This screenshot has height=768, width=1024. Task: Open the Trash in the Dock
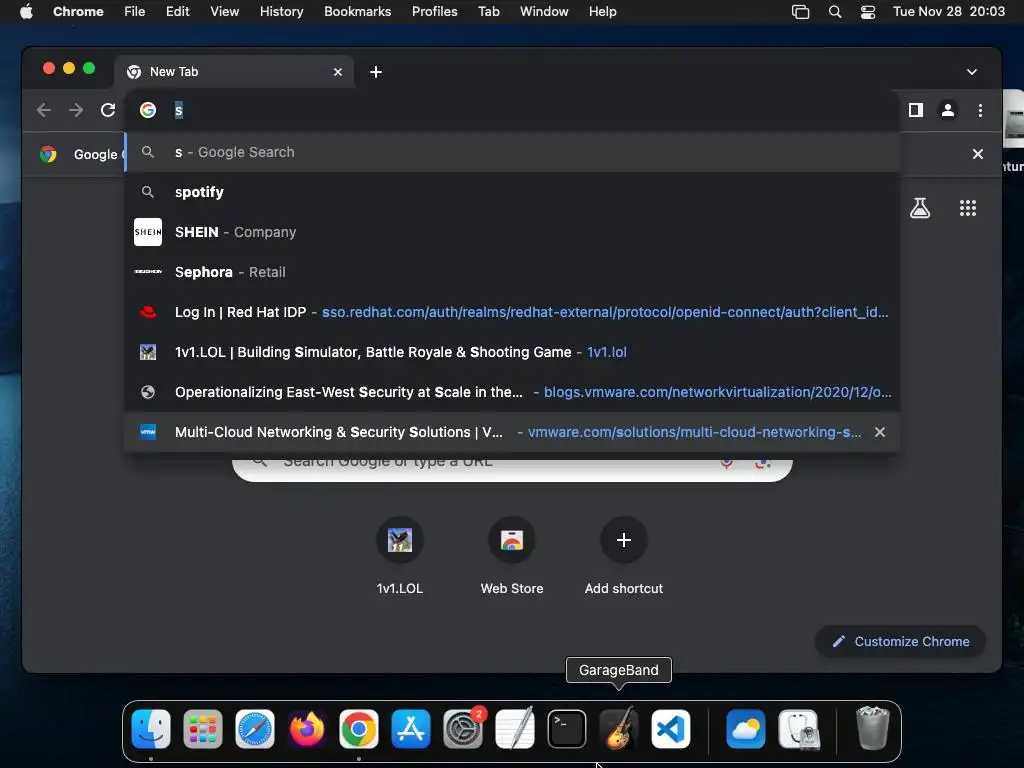(x=872, y=729)
